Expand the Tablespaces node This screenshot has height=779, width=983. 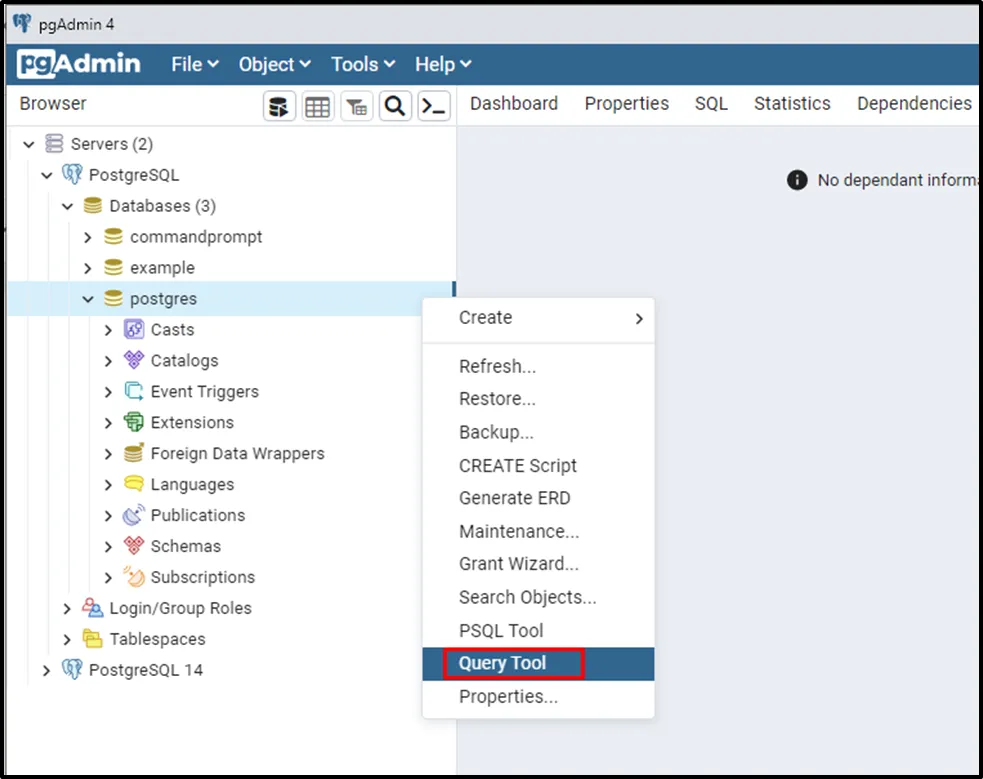point(67,640)
